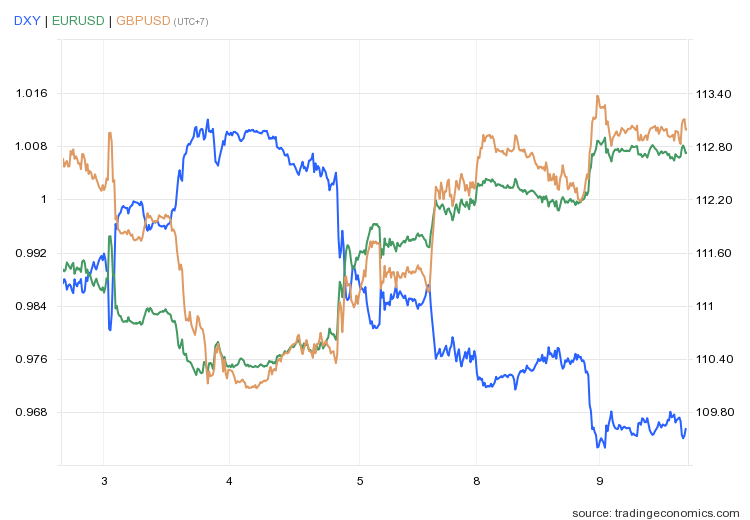750x520 pixels.
Task: Select date 3 on the x-axis
Action: [x=104, y=480]
